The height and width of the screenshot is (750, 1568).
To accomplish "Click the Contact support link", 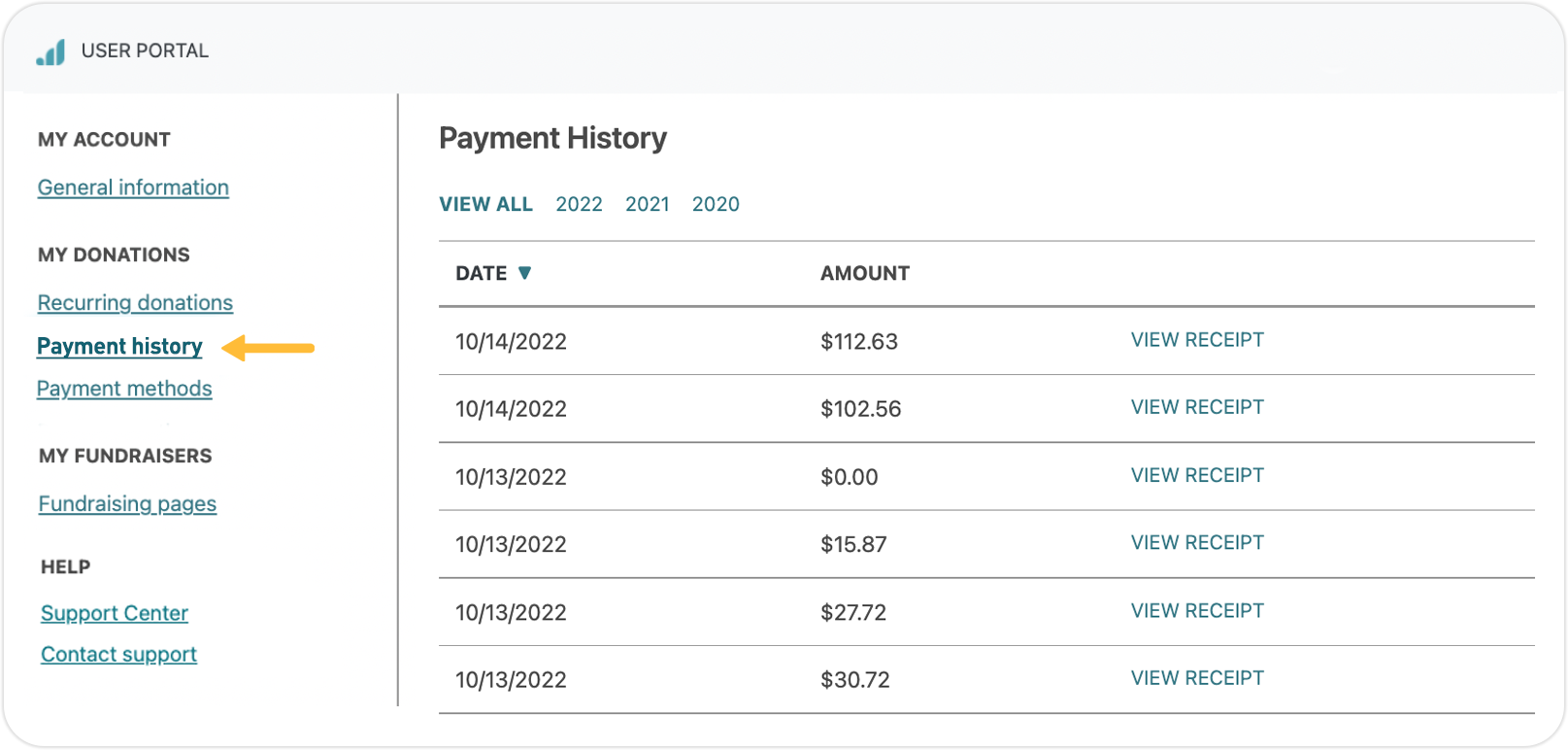I will pos(118,655).
